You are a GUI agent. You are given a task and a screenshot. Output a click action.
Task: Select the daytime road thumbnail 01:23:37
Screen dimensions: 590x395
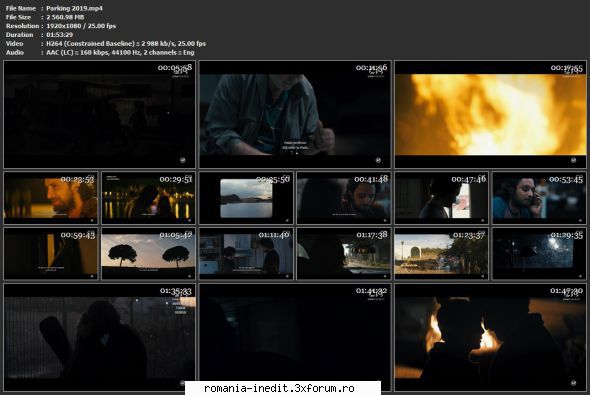coord(441,254)
